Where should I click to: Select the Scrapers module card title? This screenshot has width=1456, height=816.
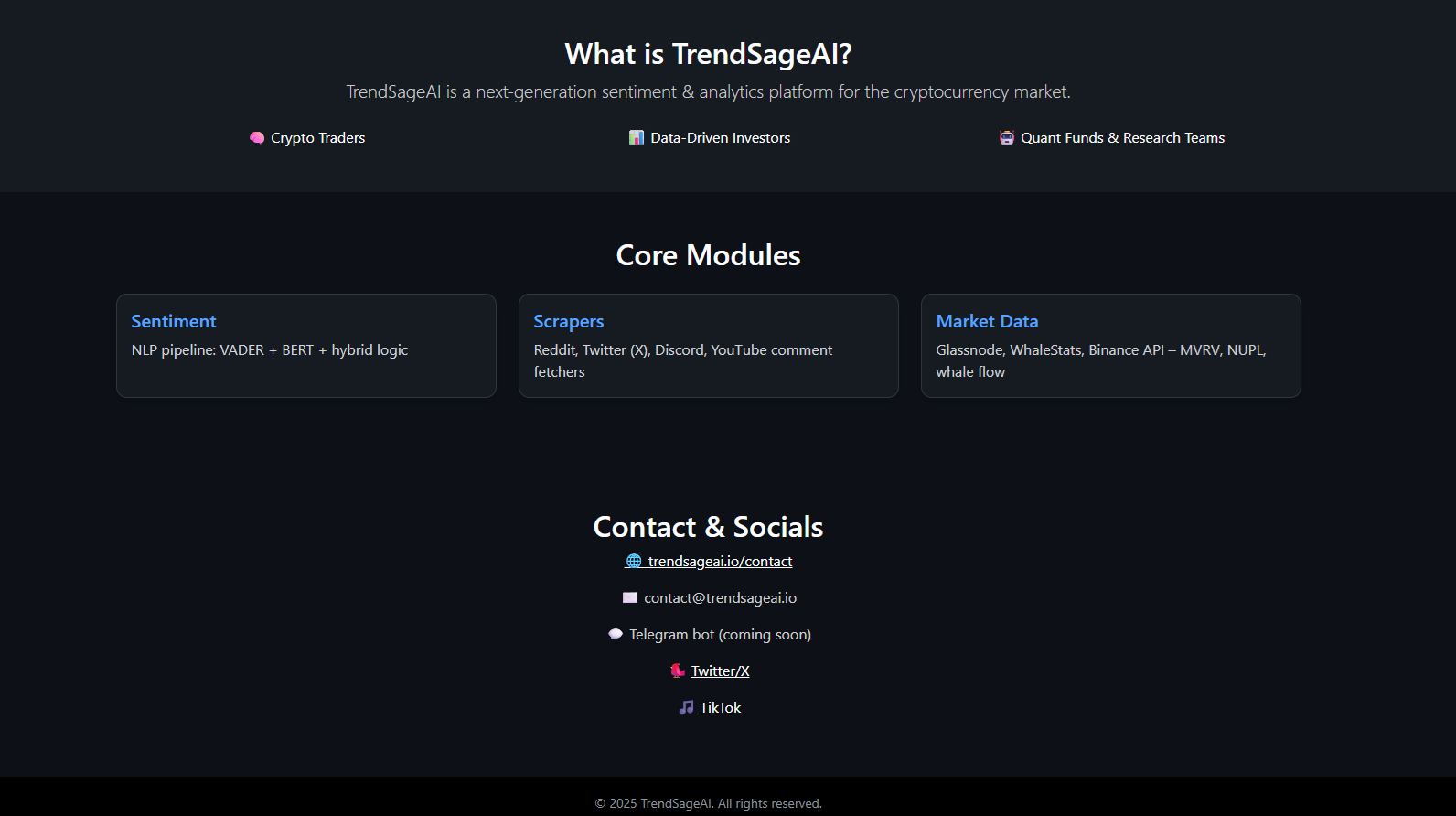tap(569, 321)
